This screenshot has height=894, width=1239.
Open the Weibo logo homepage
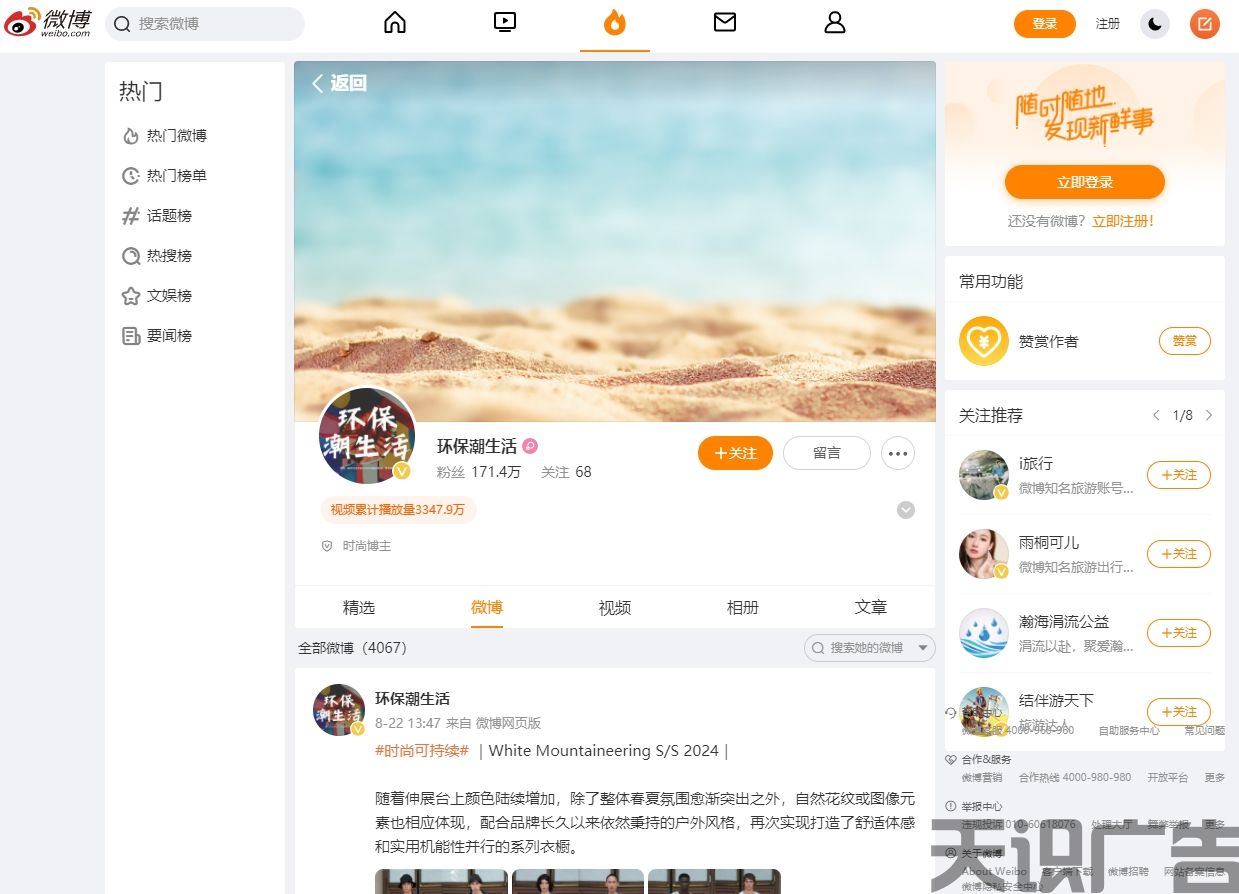48,22
